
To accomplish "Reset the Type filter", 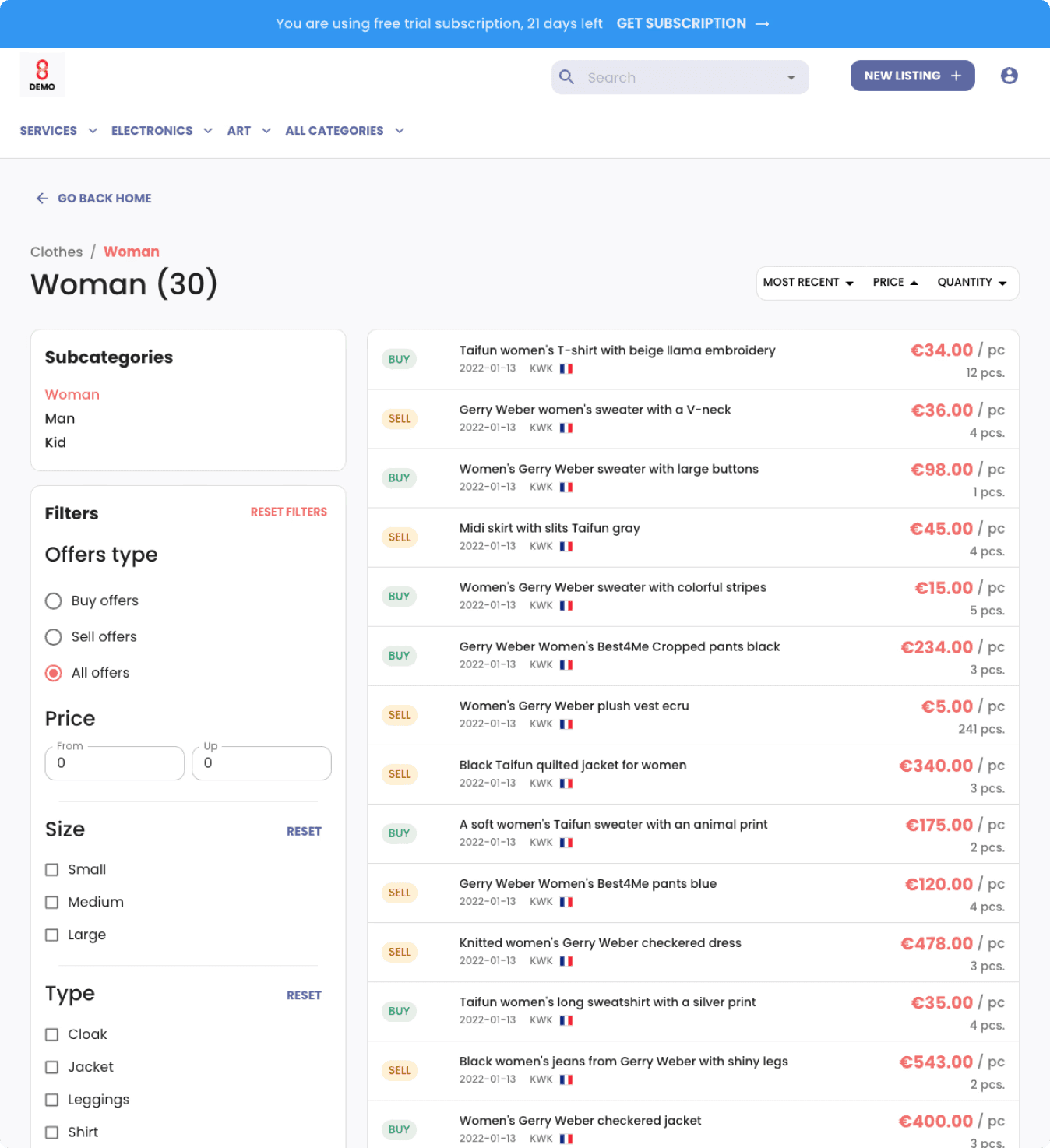I will click(x=304, y=995).
